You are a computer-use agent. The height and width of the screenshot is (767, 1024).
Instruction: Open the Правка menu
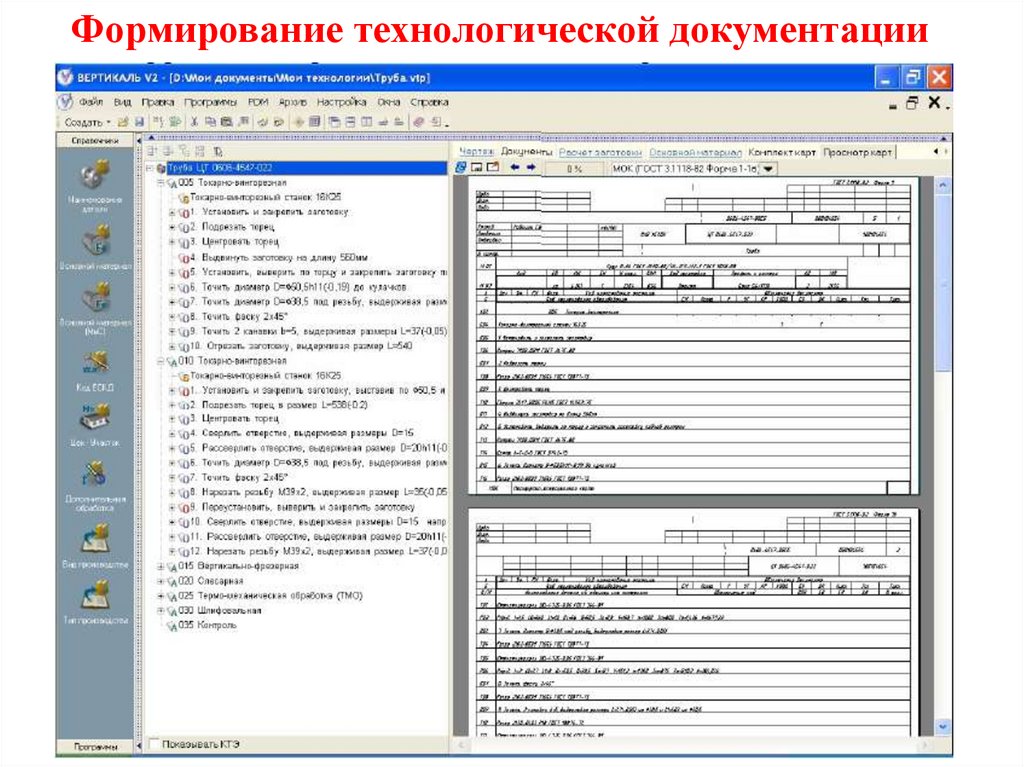pos(157,102)
